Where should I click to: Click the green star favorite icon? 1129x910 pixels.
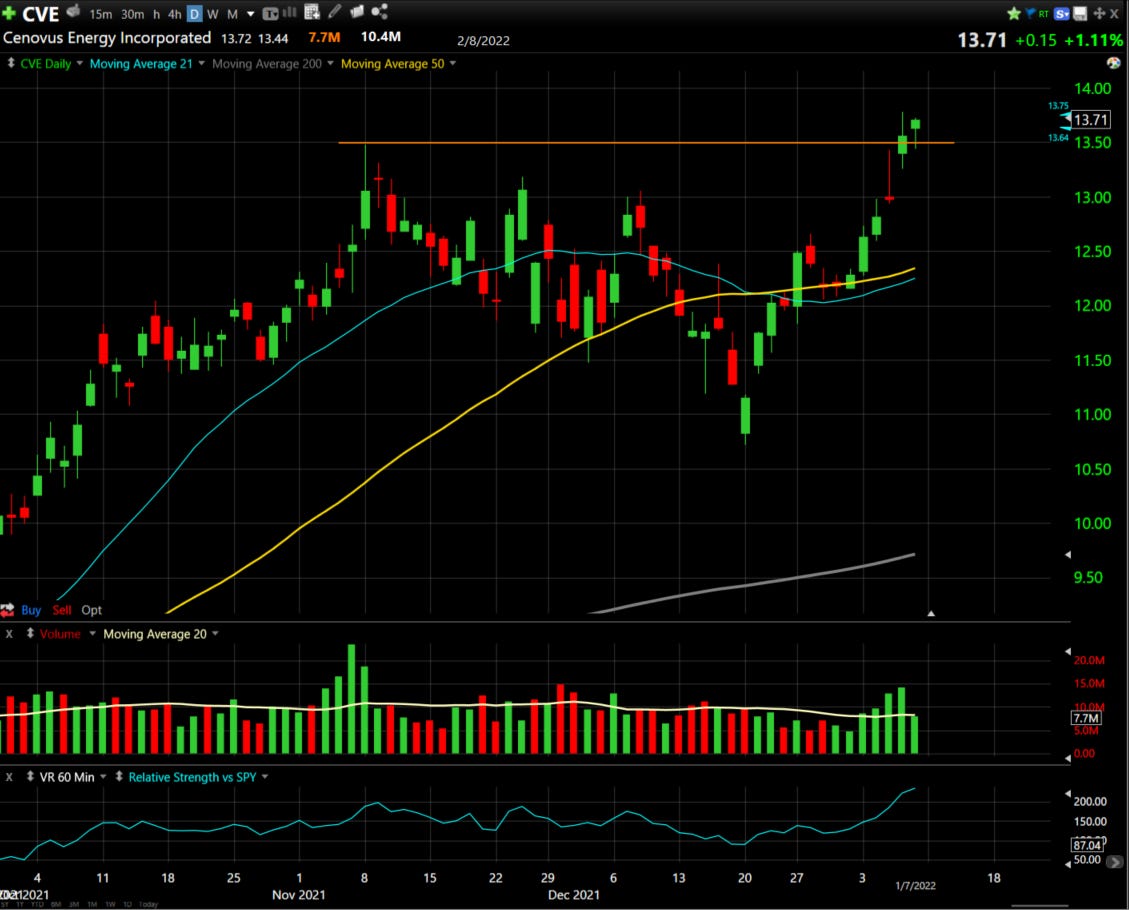(1014, 14)
